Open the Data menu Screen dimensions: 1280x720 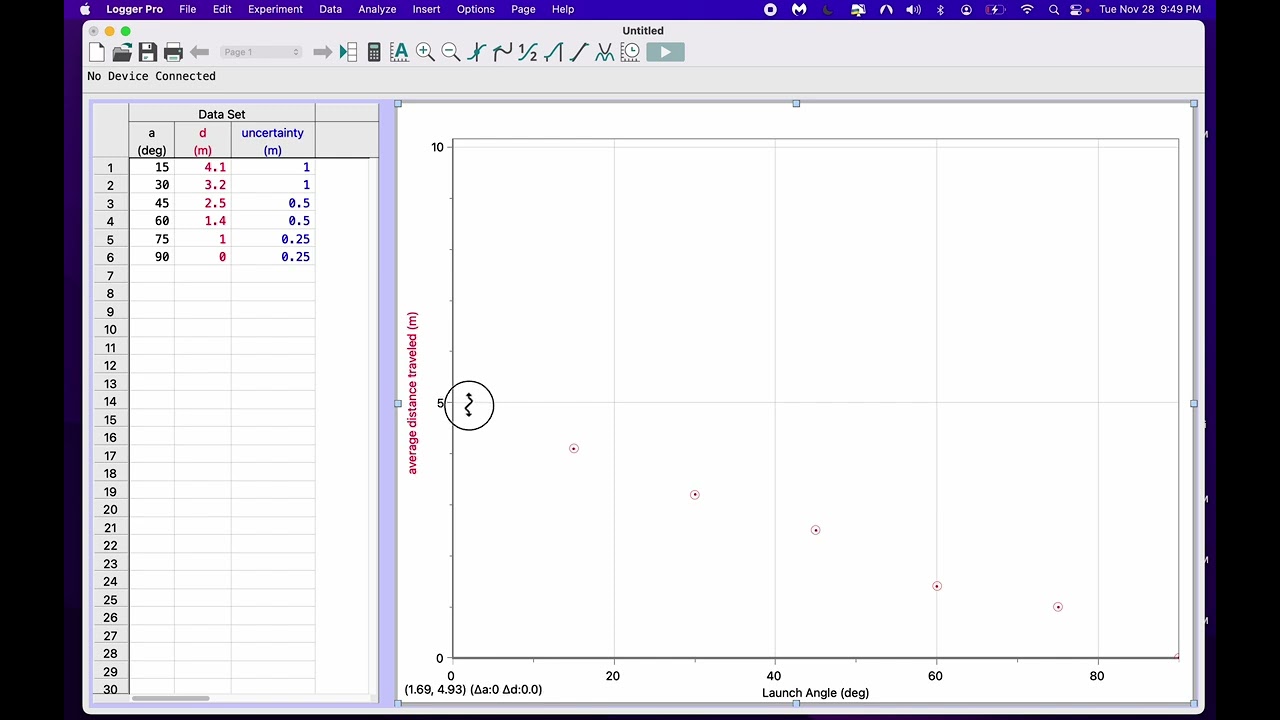(330, 9)
